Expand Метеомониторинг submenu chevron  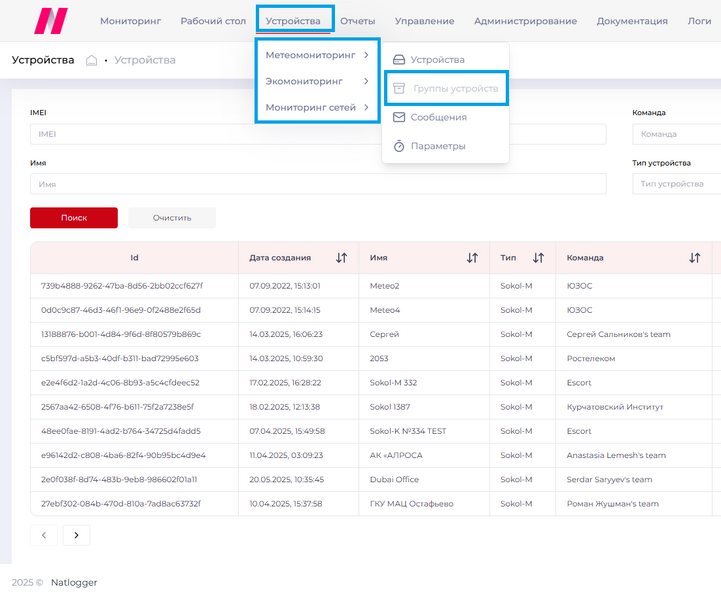366,55
